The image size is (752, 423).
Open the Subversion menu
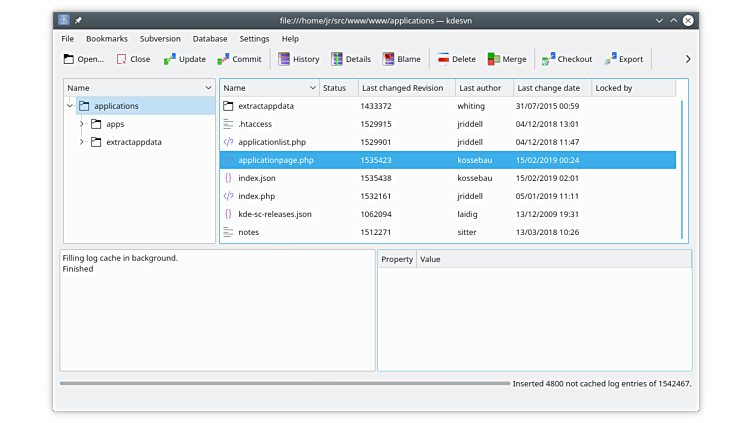tap(160, 38)
